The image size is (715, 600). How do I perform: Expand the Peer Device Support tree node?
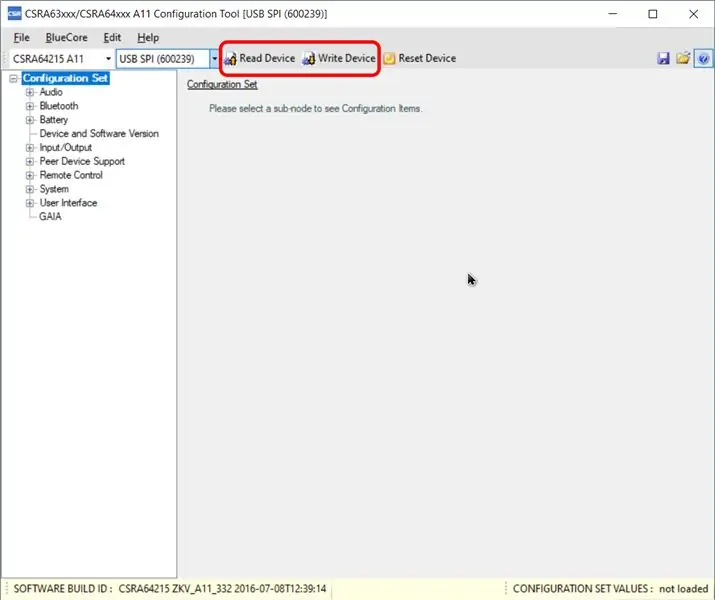[x=30, y=161]
